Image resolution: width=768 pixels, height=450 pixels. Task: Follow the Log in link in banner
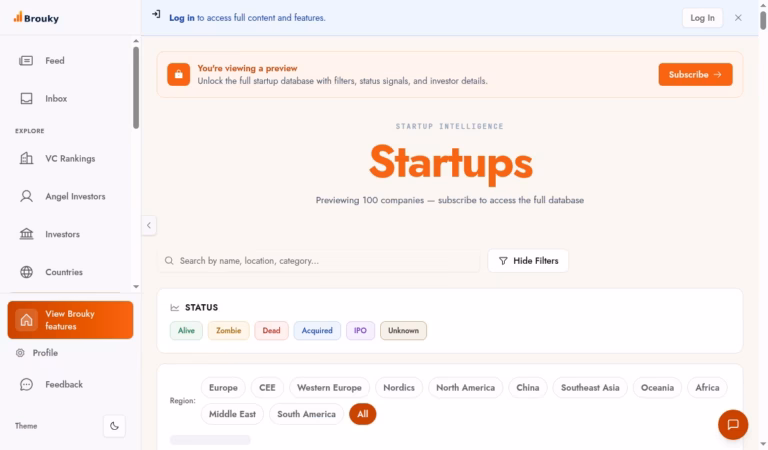[x=182, y=18]
